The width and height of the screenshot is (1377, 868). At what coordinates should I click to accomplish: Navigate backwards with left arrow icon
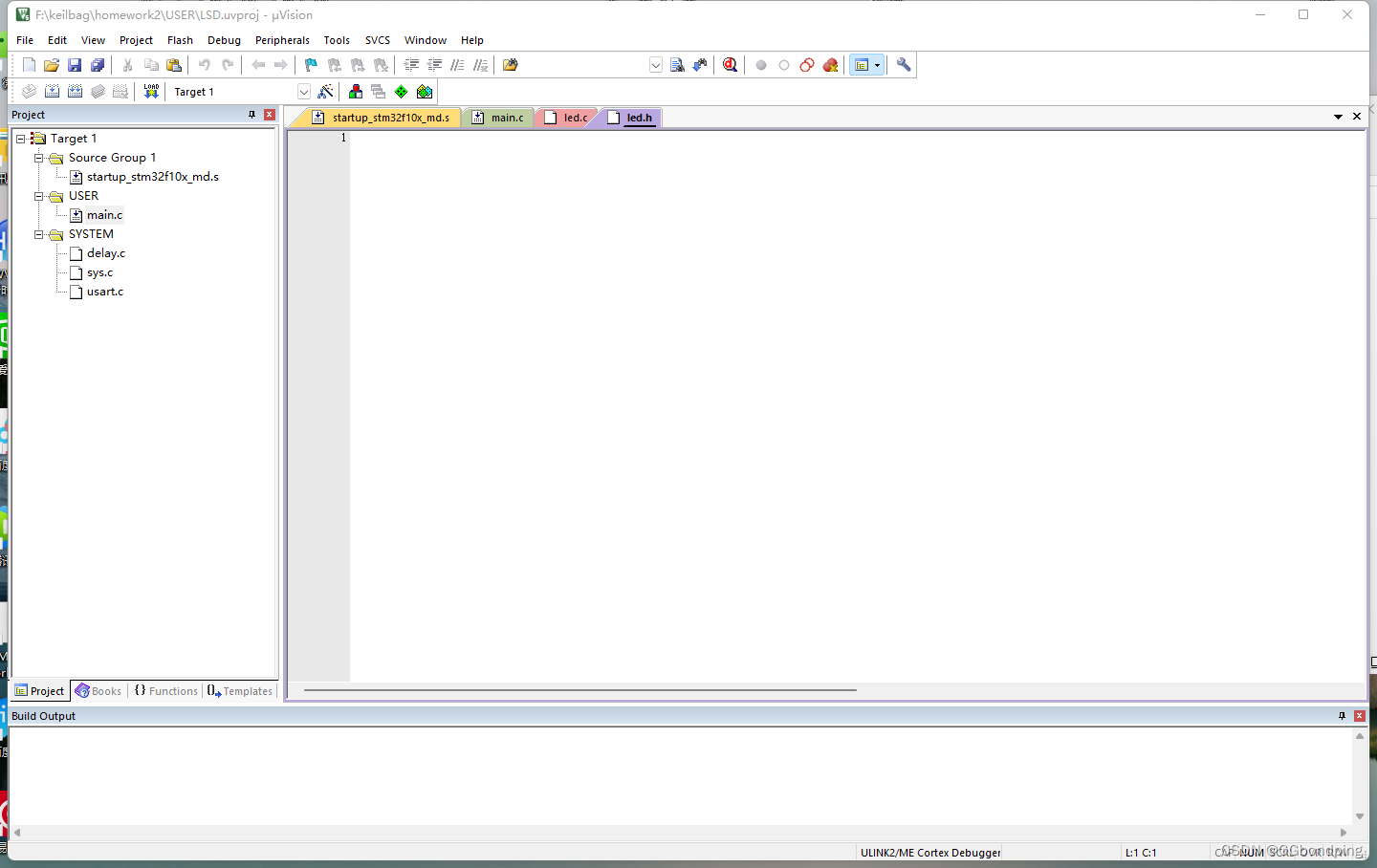(258, 65)
